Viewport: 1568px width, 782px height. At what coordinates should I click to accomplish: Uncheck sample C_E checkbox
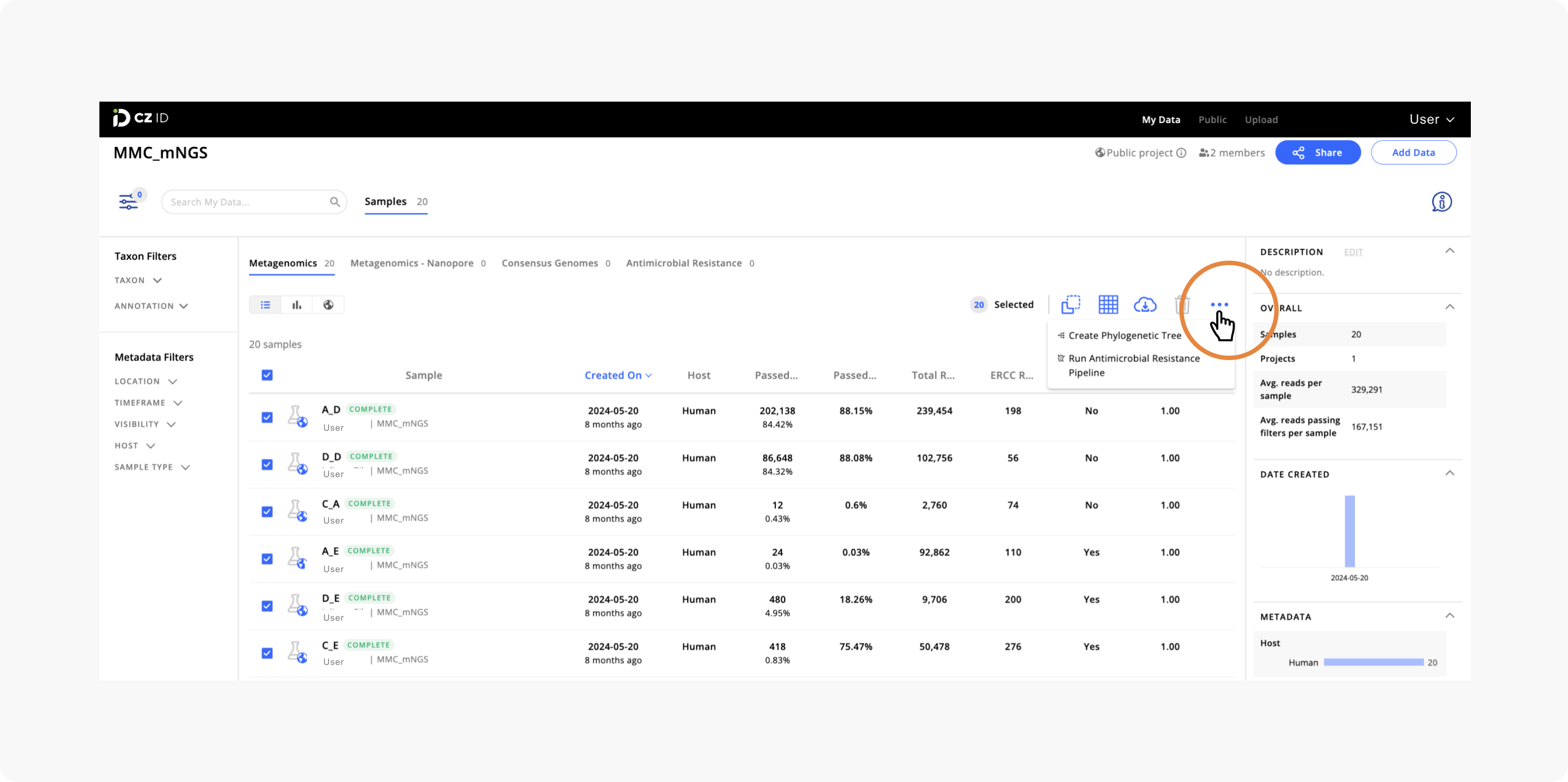[x=267, y=653]
